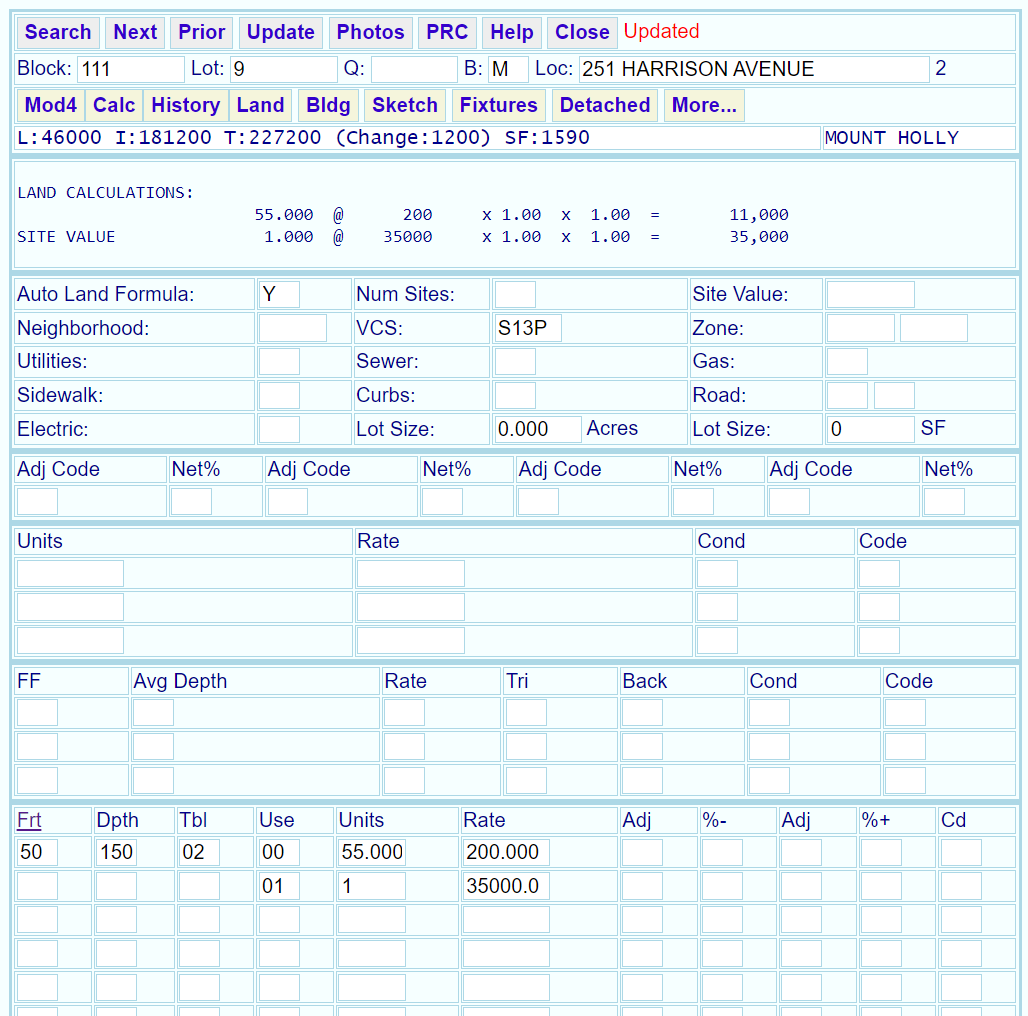Edit Lot Size SF field showing 0

click(870, 429)
